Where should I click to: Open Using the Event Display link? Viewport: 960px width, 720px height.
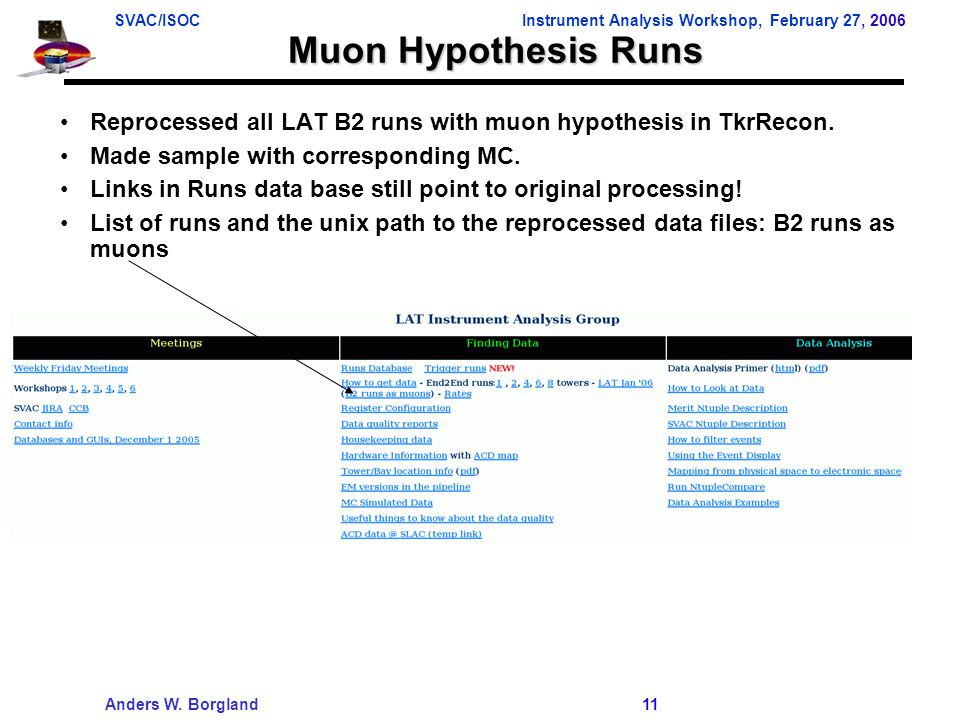(x=724, y=456)
